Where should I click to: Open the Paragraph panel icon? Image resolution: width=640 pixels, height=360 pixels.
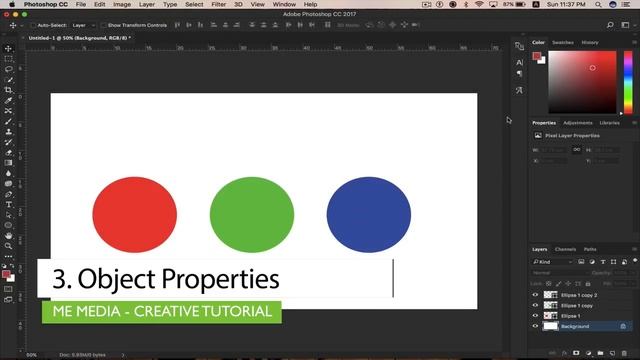519,73
